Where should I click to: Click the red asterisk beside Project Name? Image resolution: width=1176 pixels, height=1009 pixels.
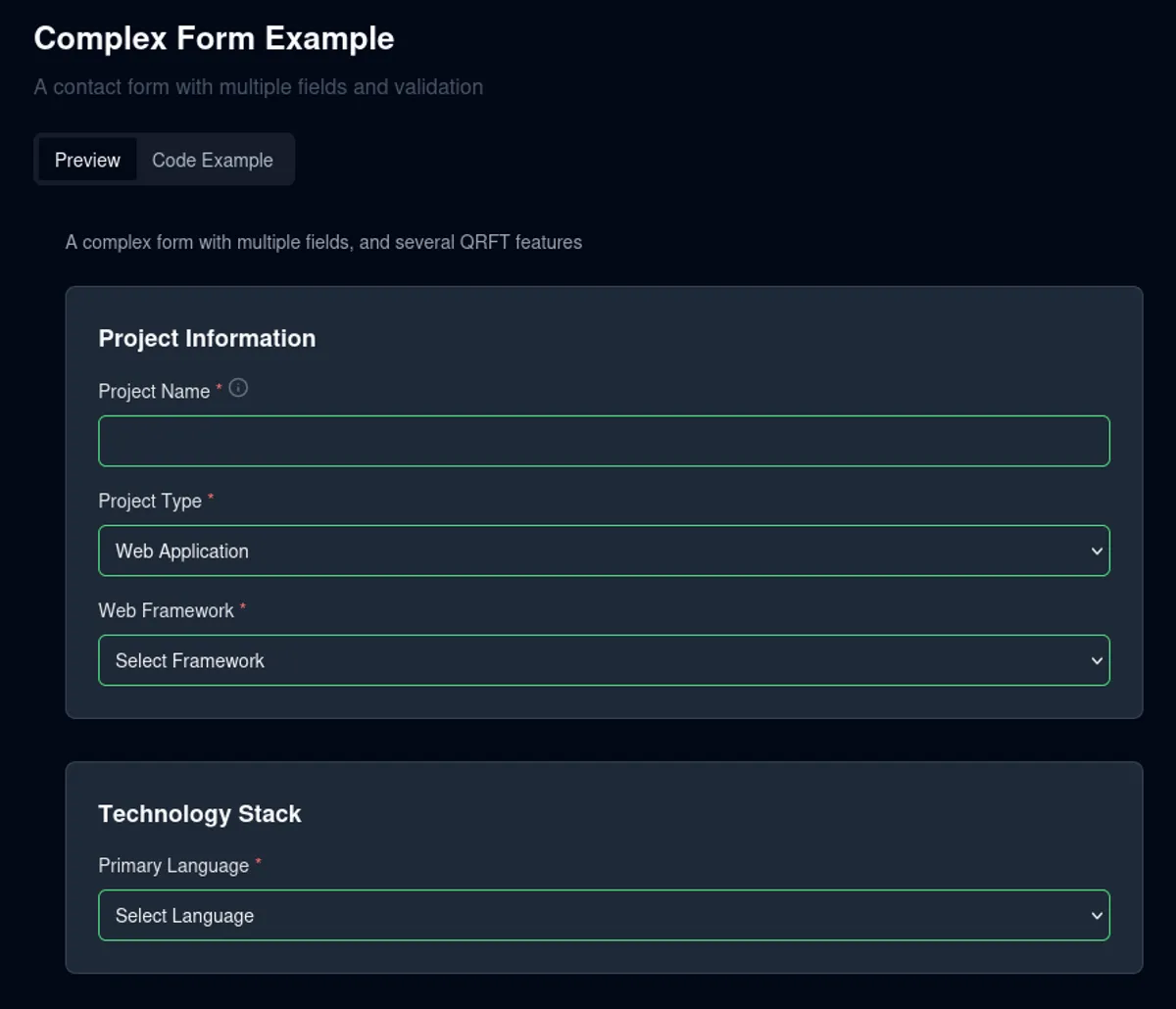coord(217,386)
